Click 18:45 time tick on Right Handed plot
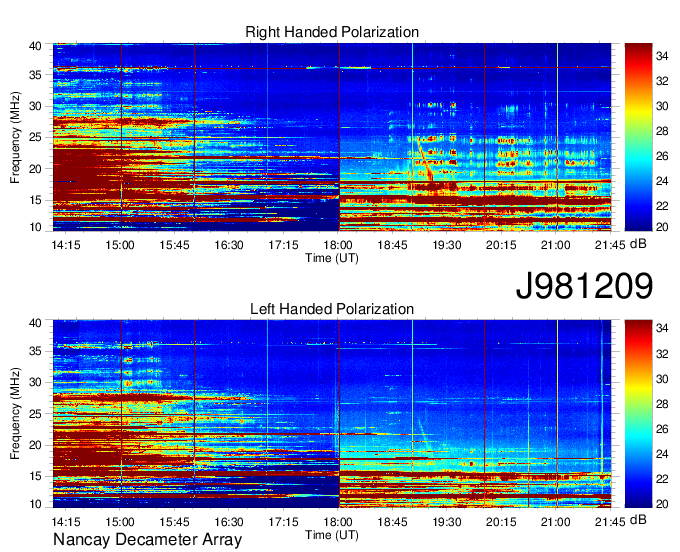 392,245
